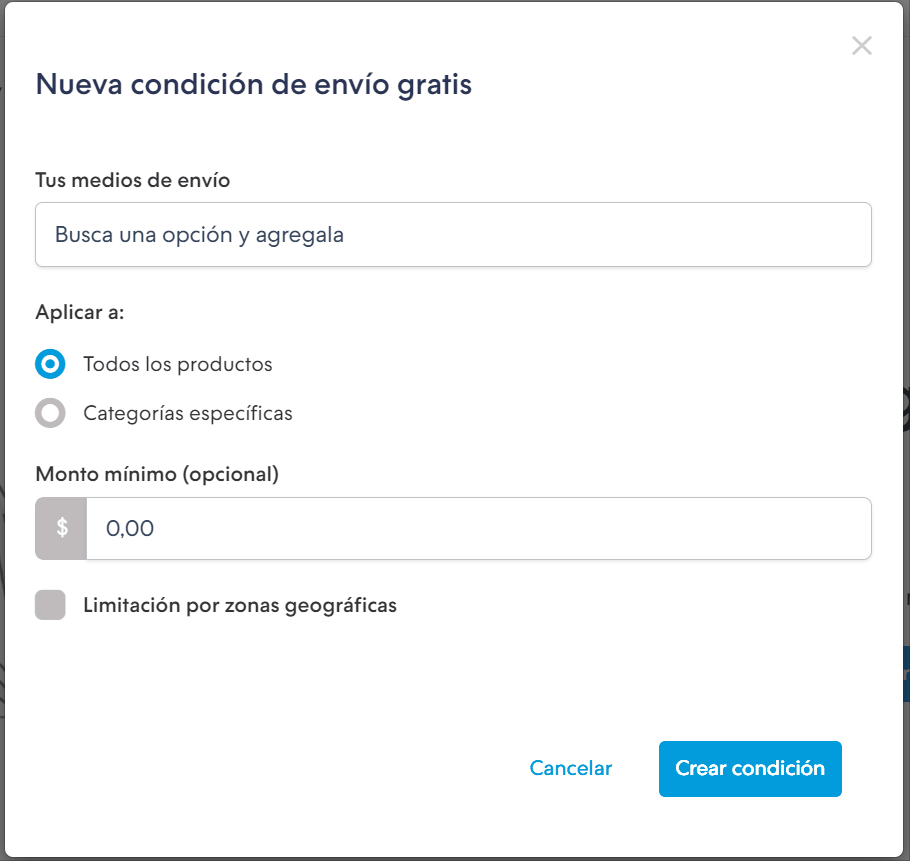Viewport: 910px width, 861px height.
Task: Cancel the new condition with Cancelar
Action: coord(570,768)
